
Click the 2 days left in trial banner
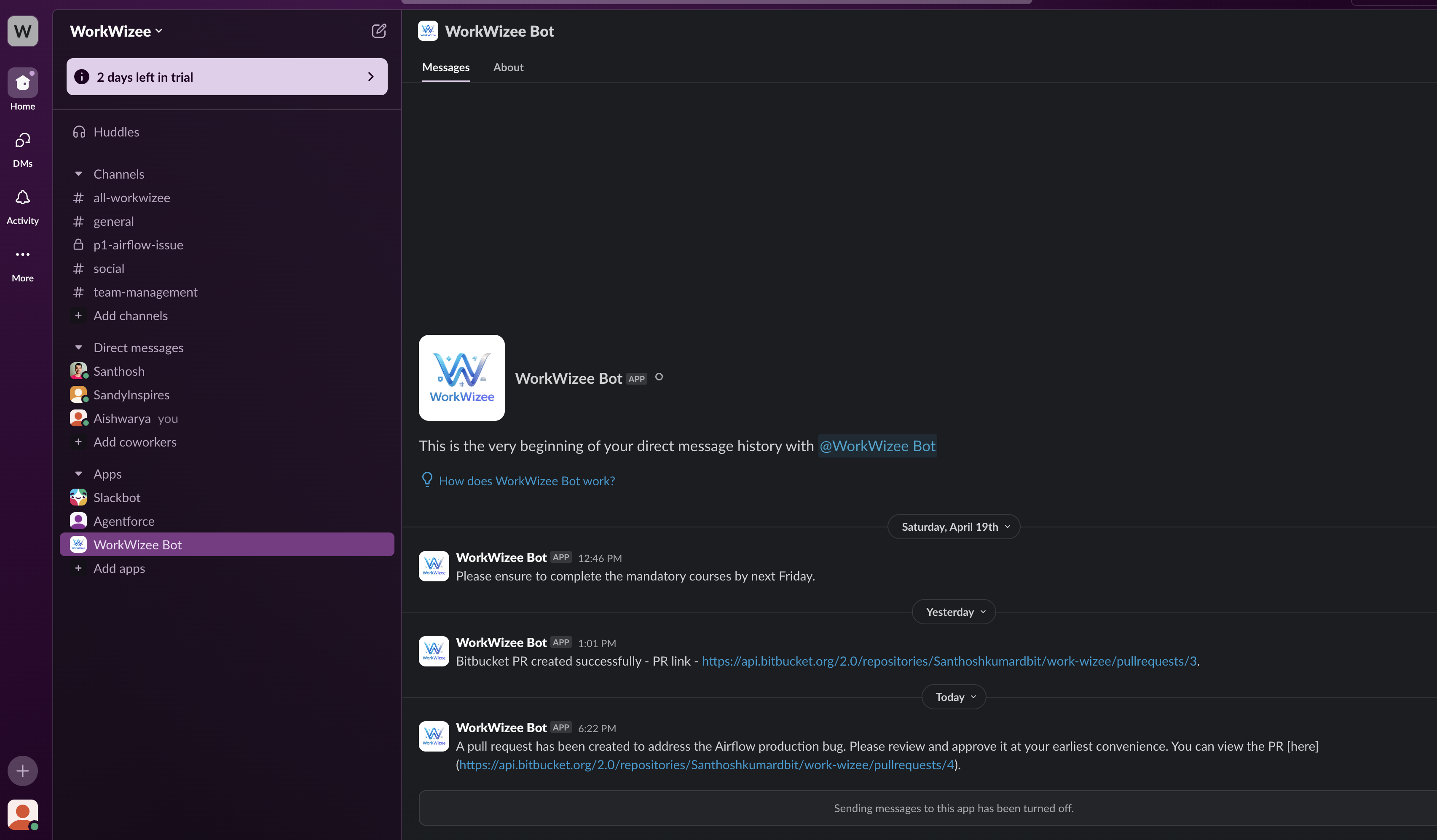(227, 77)
